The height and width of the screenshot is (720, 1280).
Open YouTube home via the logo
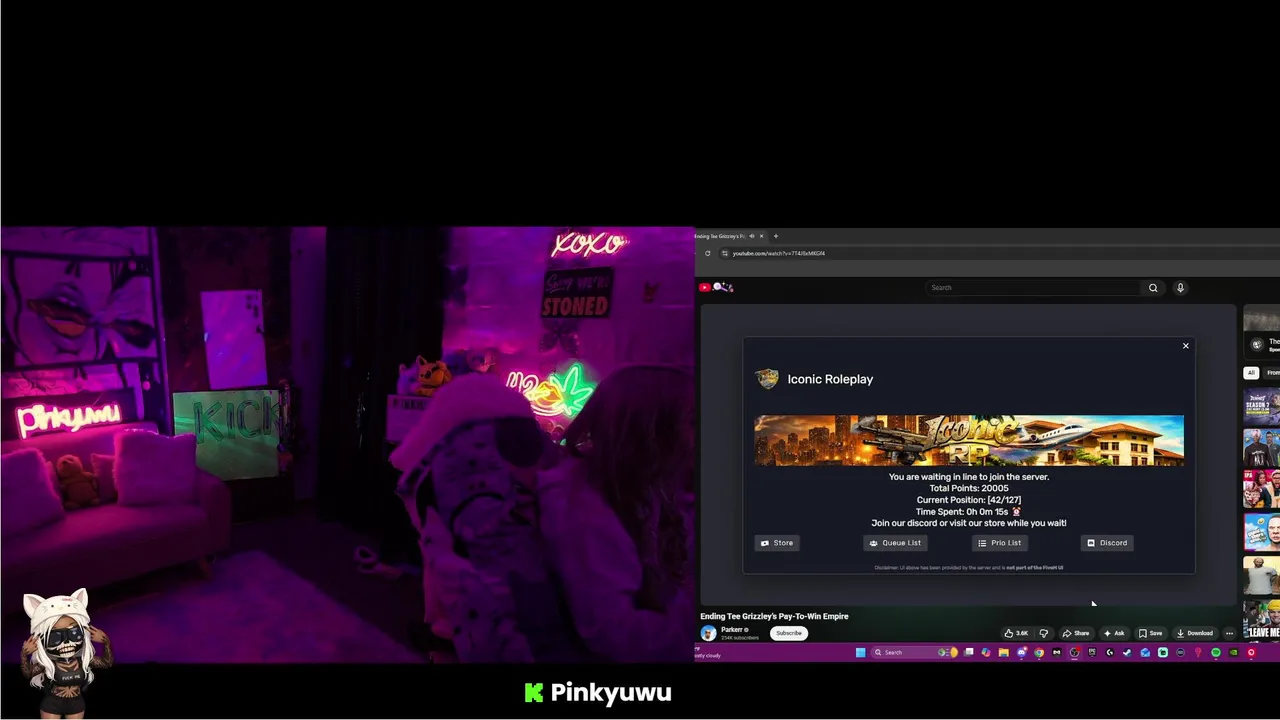tap(718, 288)
